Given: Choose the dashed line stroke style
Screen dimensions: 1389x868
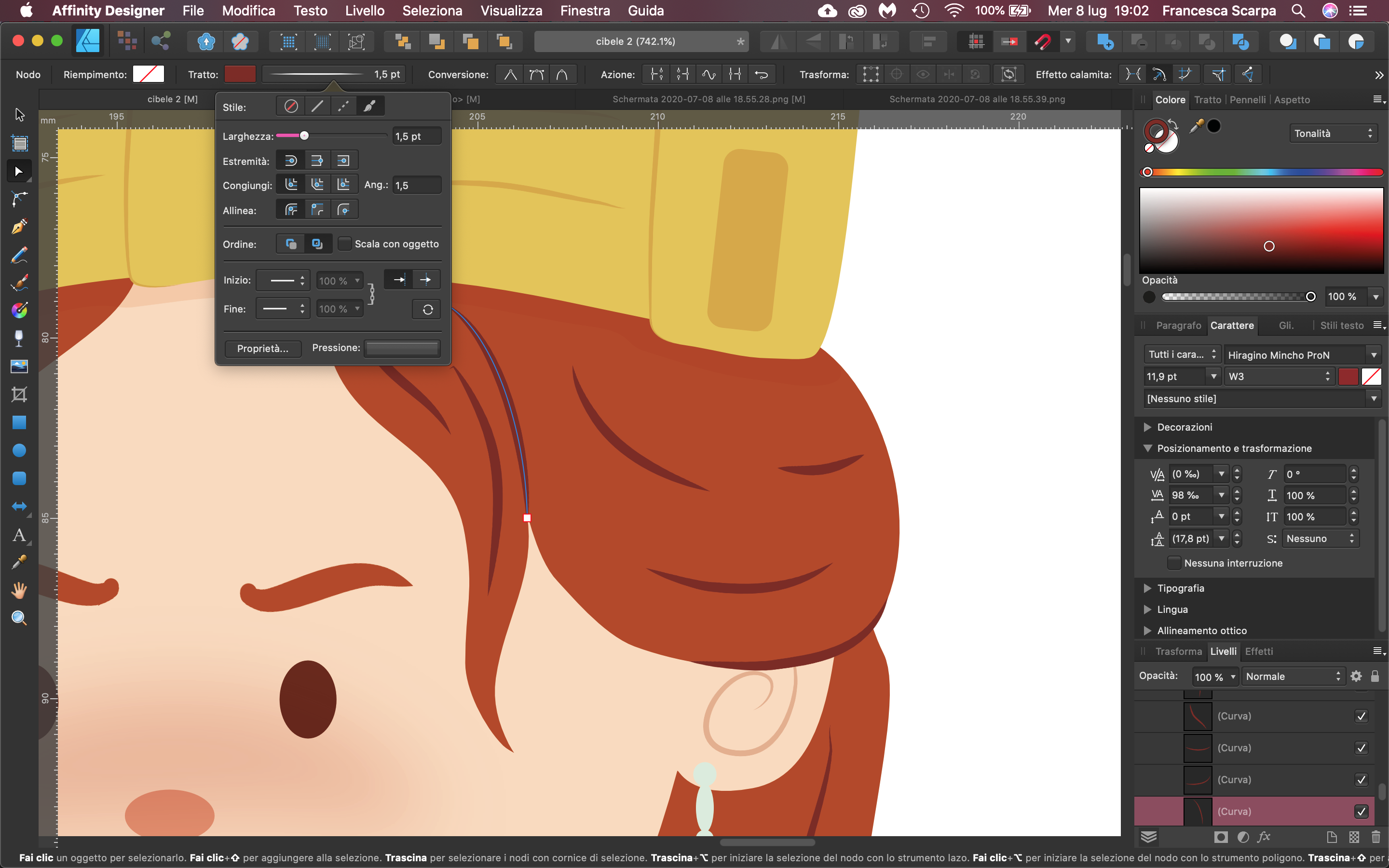Looking at the screenshot, I should (x=343, y=106).
